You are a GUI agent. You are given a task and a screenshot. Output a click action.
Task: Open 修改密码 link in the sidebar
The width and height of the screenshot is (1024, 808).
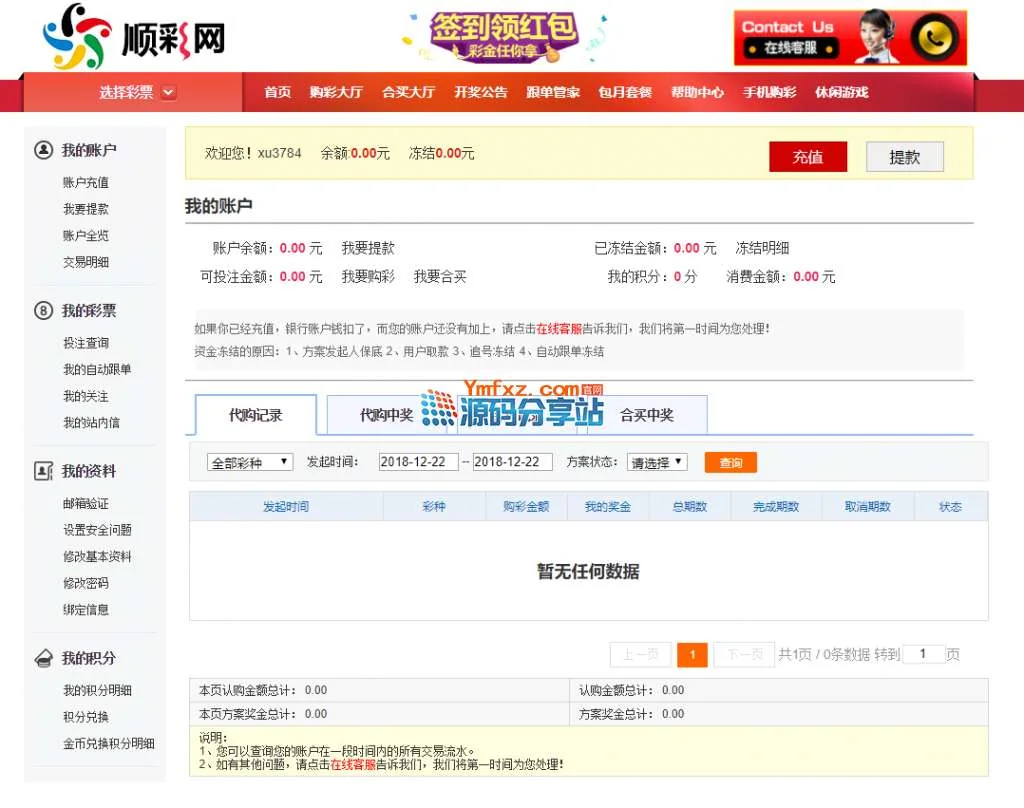tap(85, 583)
